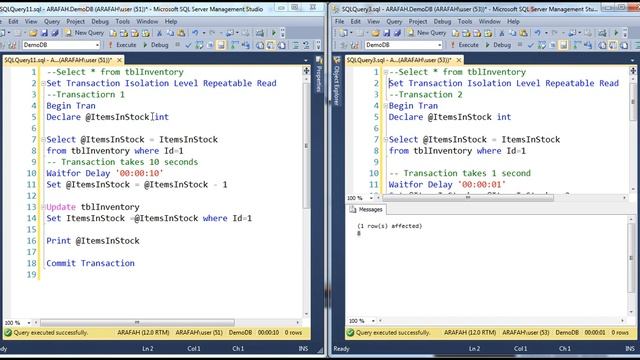
Task: Click Paste icon in right window toolbar
Action: coord(524,33)
